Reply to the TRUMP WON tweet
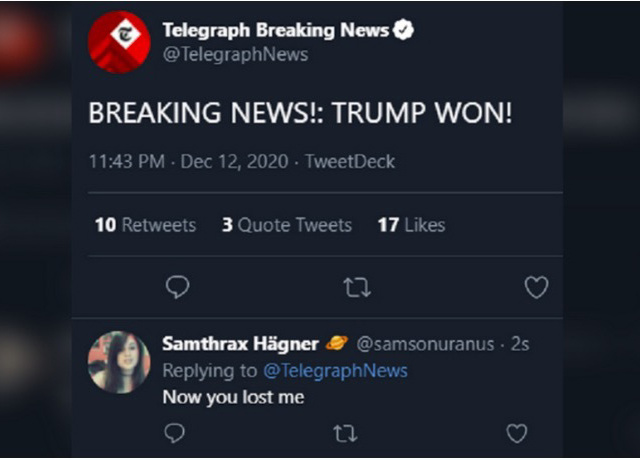The width and height of the screenshot is (640, 460). pos(177,288)
